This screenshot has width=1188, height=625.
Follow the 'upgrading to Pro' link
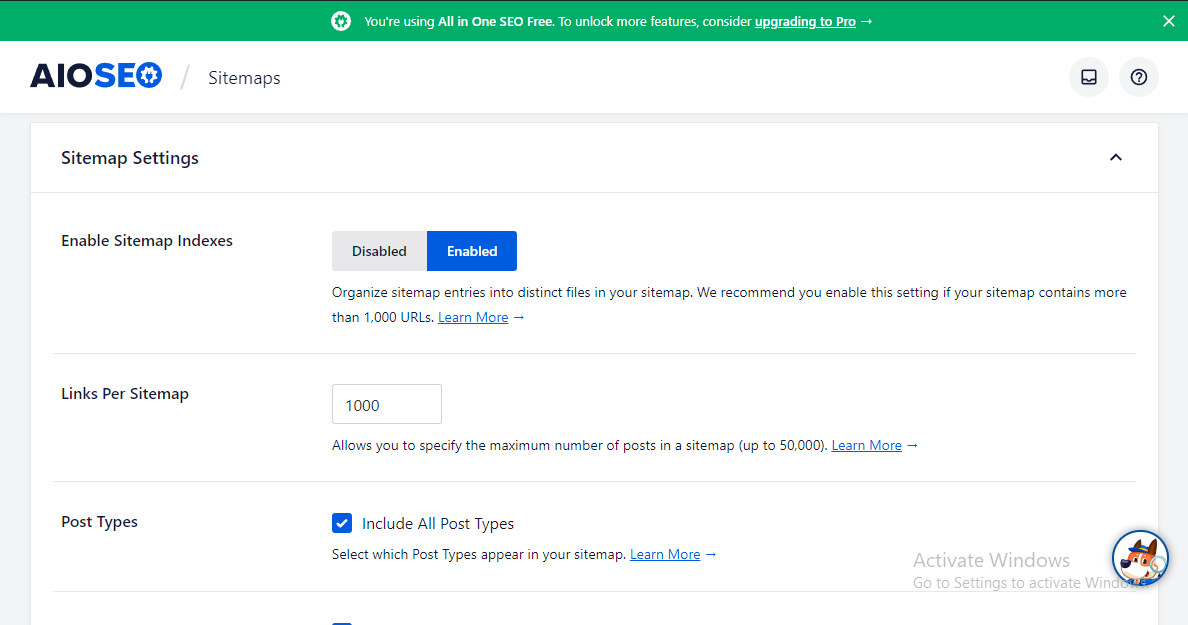click(805, 21)
